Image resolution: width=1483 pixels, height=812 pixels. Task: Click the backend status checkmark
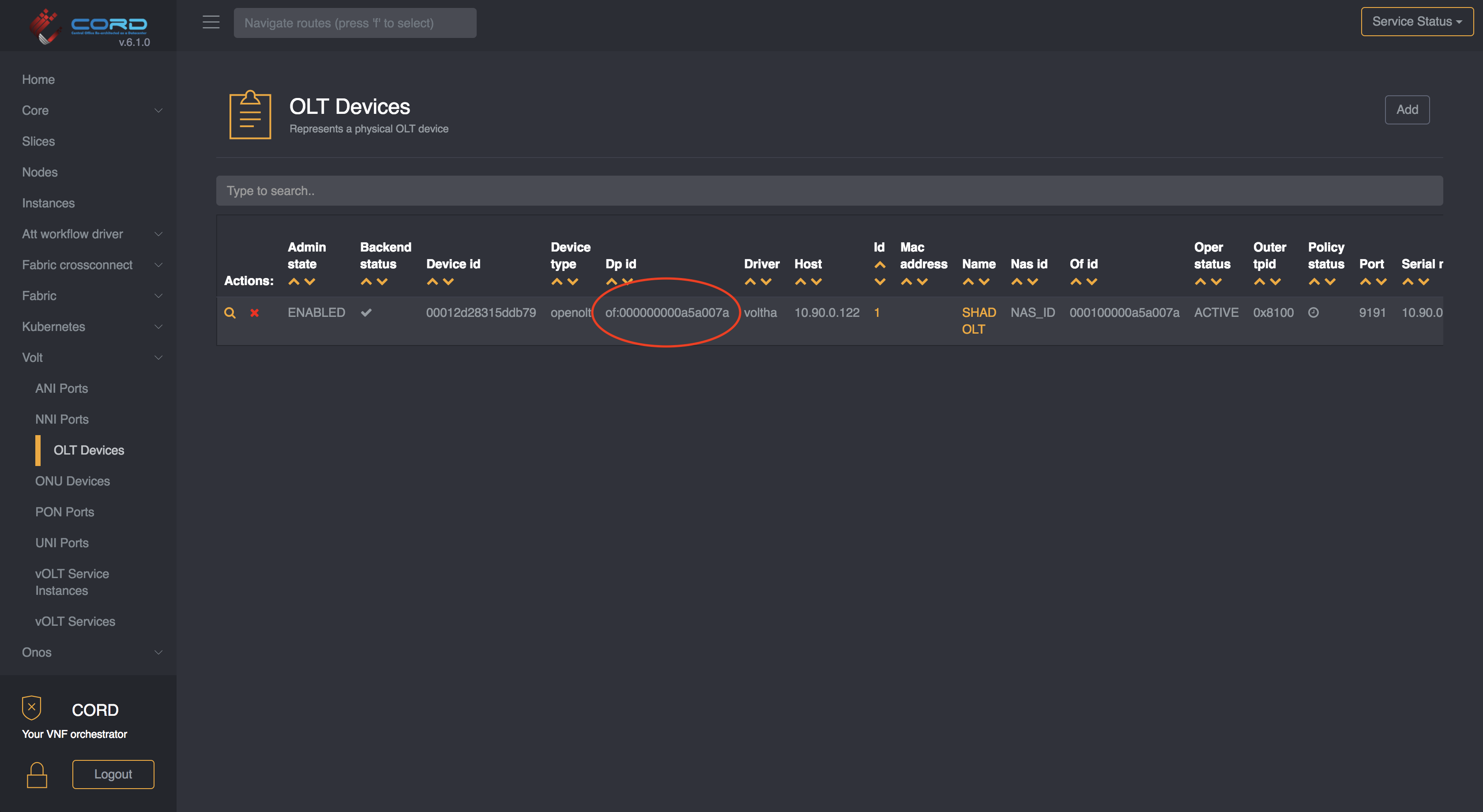[366, 312]
